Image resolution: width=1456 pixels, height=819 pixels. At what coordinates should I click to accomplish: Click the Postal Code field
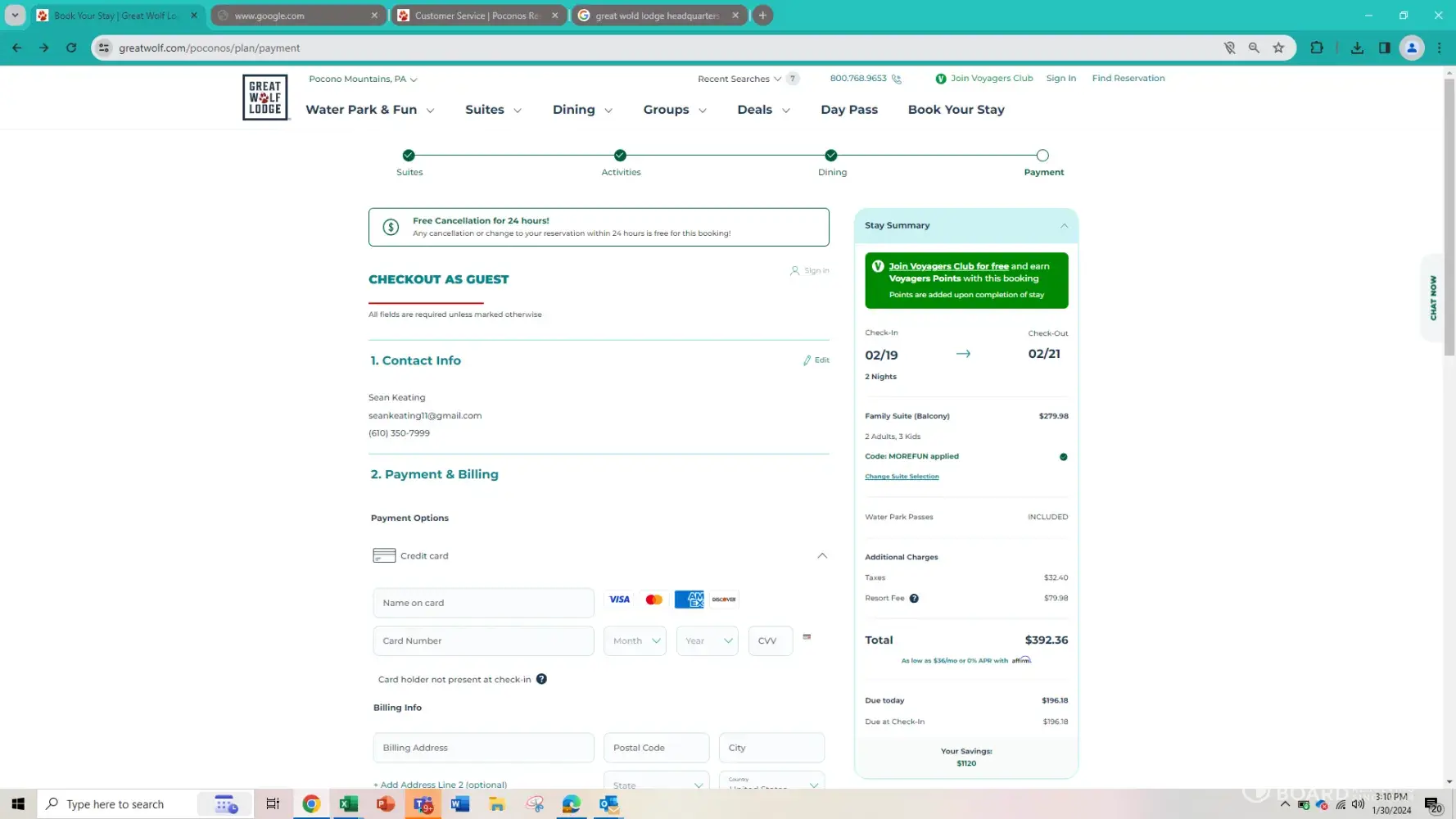[656, 748]
